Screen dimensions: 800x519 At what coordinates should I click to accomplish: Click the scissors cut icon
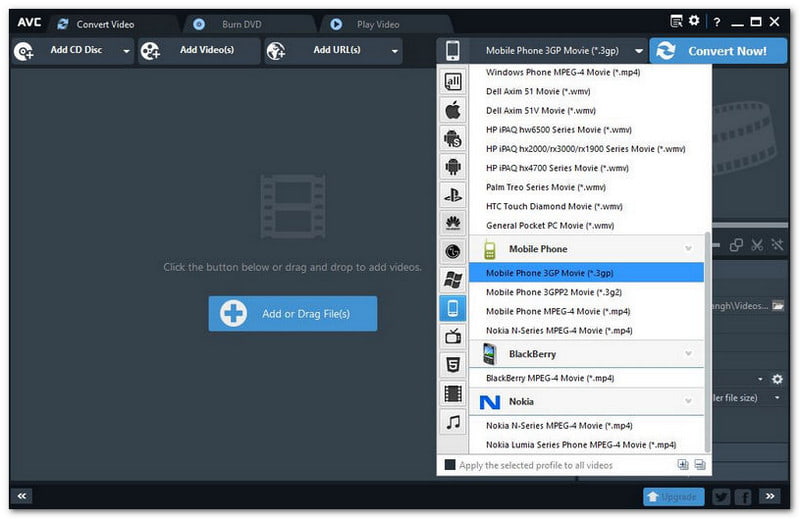click(x=757, y=245)
